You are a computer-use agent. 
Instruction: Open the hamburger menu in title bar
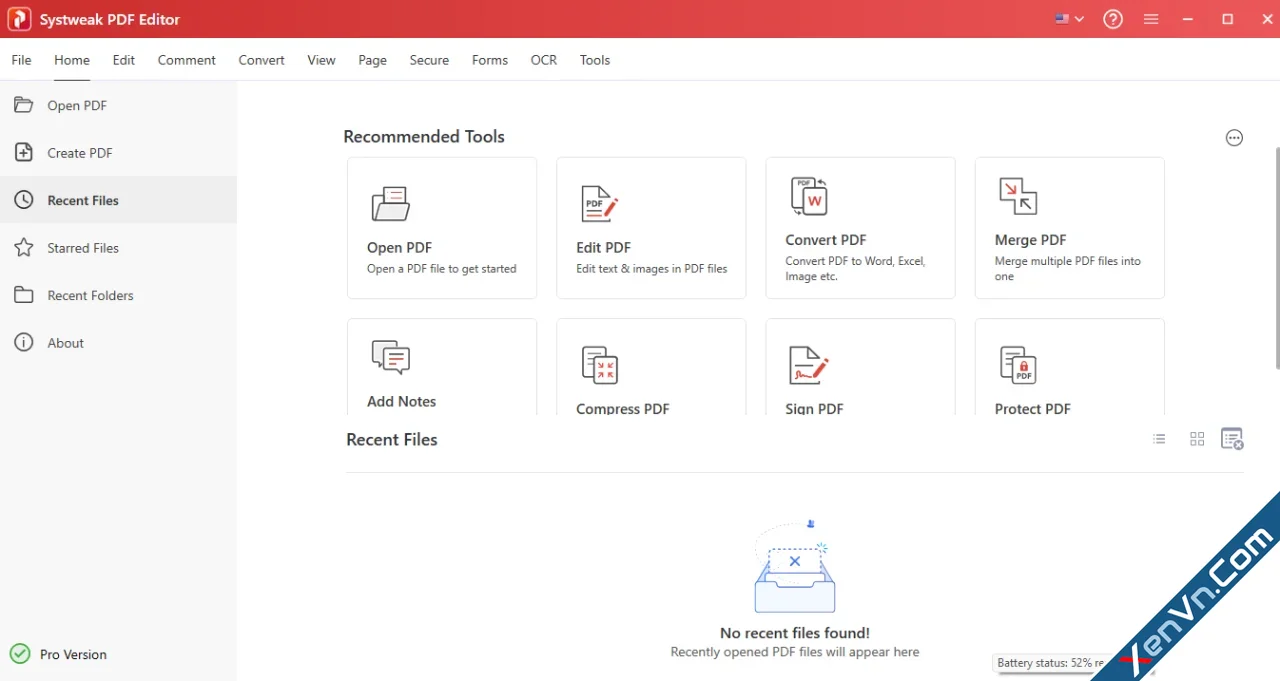click(x=1151, y=19)
